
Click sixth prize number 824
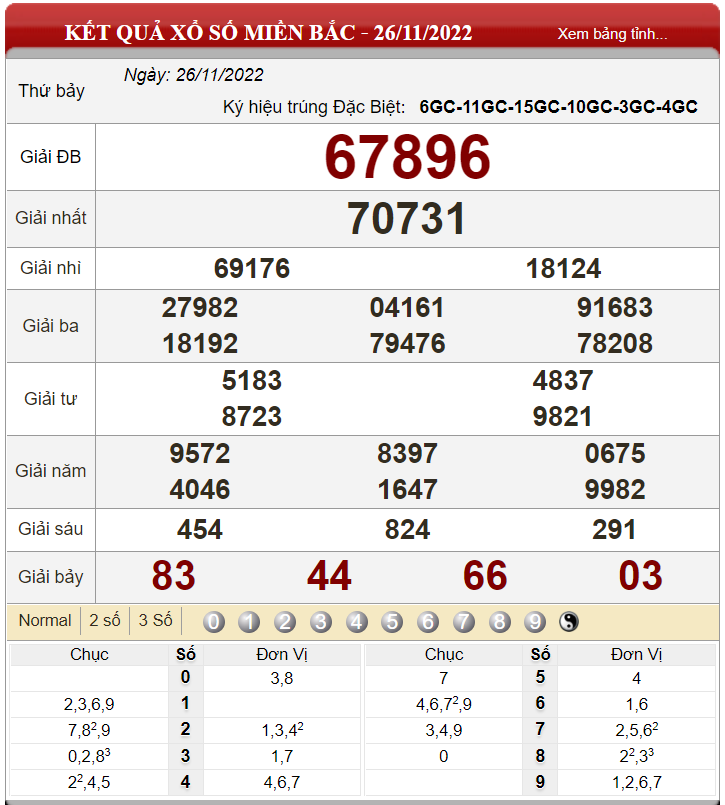pos(407,529)
